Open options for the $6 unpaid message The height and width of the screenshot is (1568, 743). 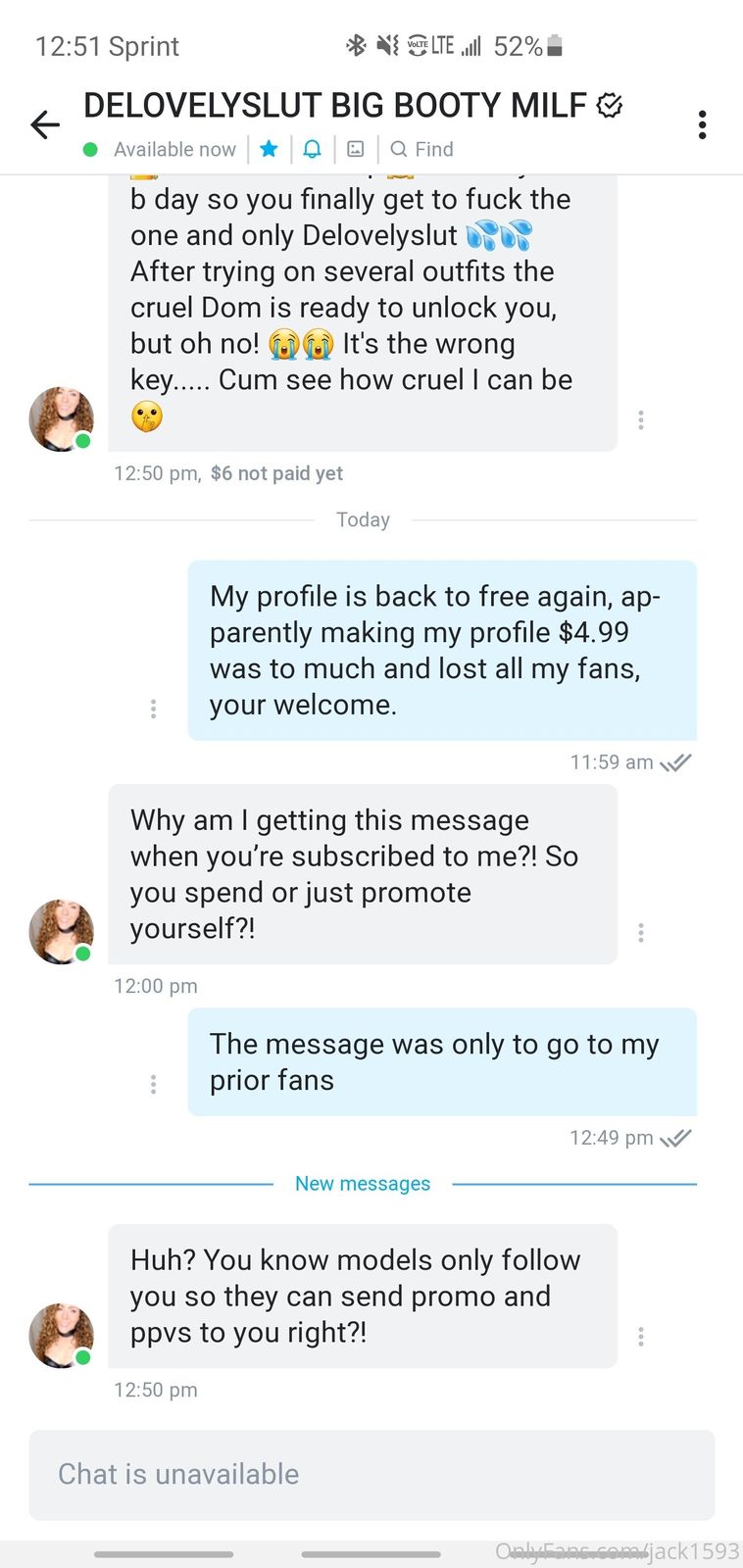pos(641,420)
